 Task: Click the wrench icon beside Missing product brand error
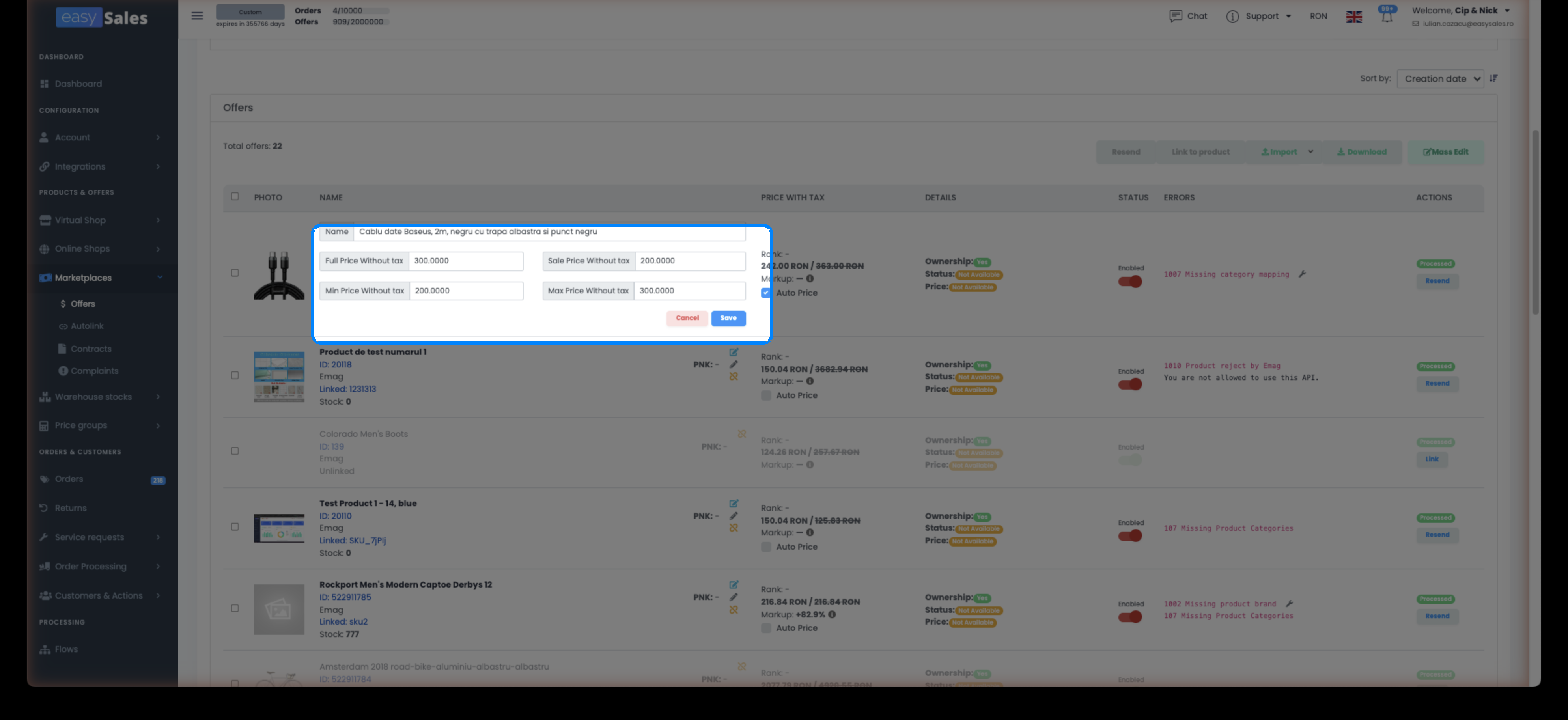coord(1289,604)
